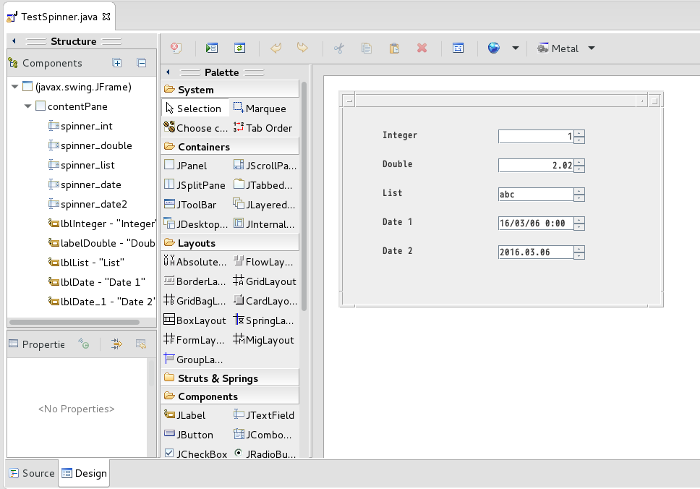The image size is (700, 489).
Task: Switch to the Design tab
Action: [84, 473]
